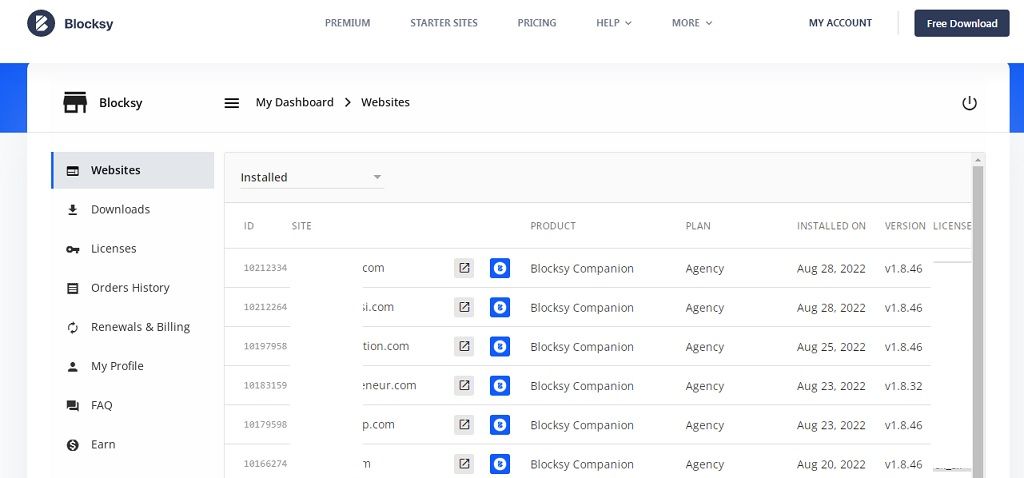This screenshot has height=478, width=1024.
Task: Click Blocksy product icon in row 10179598
Action: point(500,424)
